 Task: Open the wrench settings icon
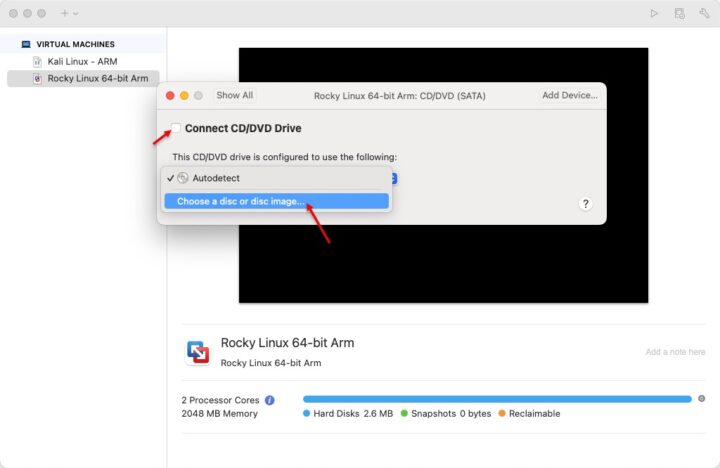click(x=704, y=13)
